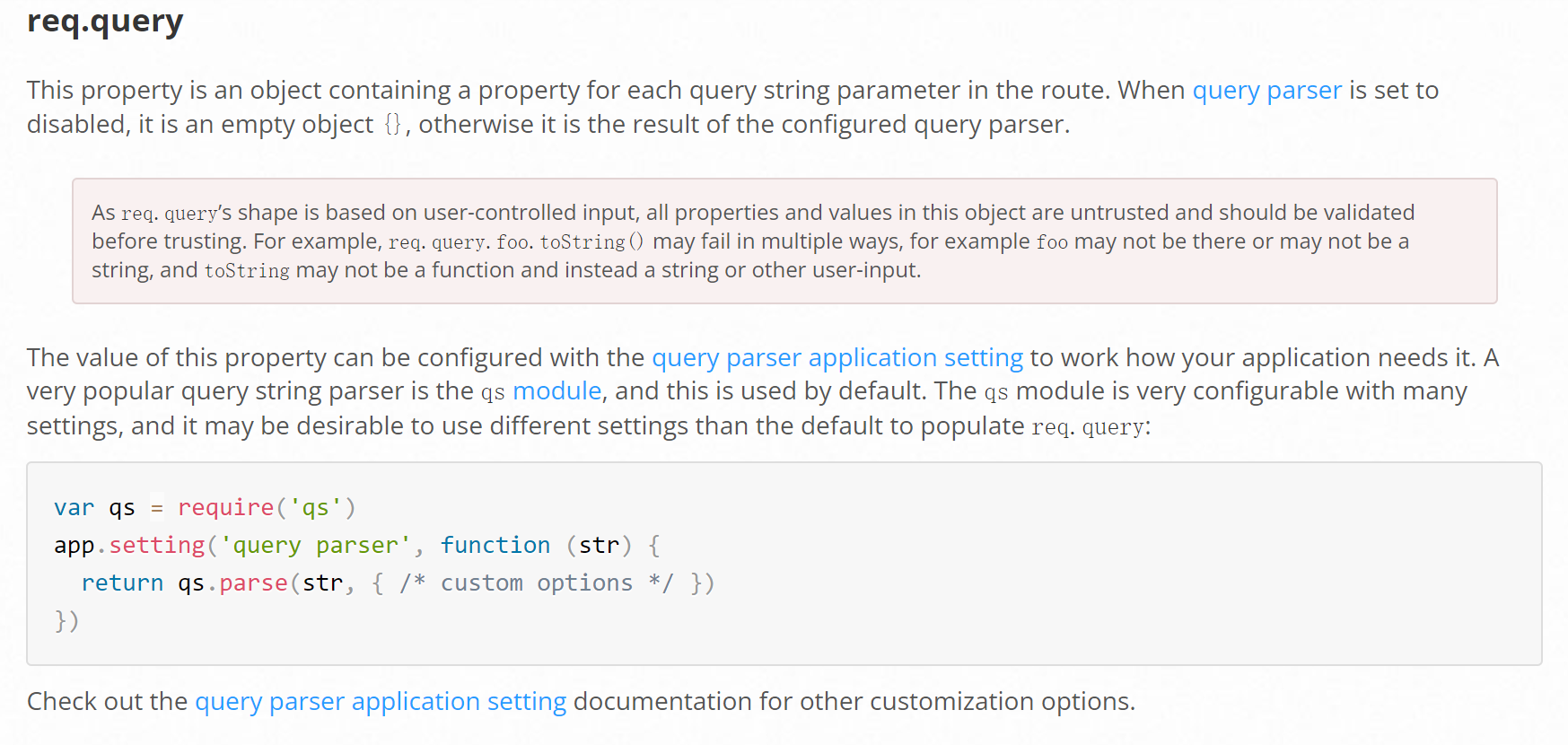This screenshot has width=1568, height=745.
Task: Click the empty object {} inline code
Action: point(392,125)
